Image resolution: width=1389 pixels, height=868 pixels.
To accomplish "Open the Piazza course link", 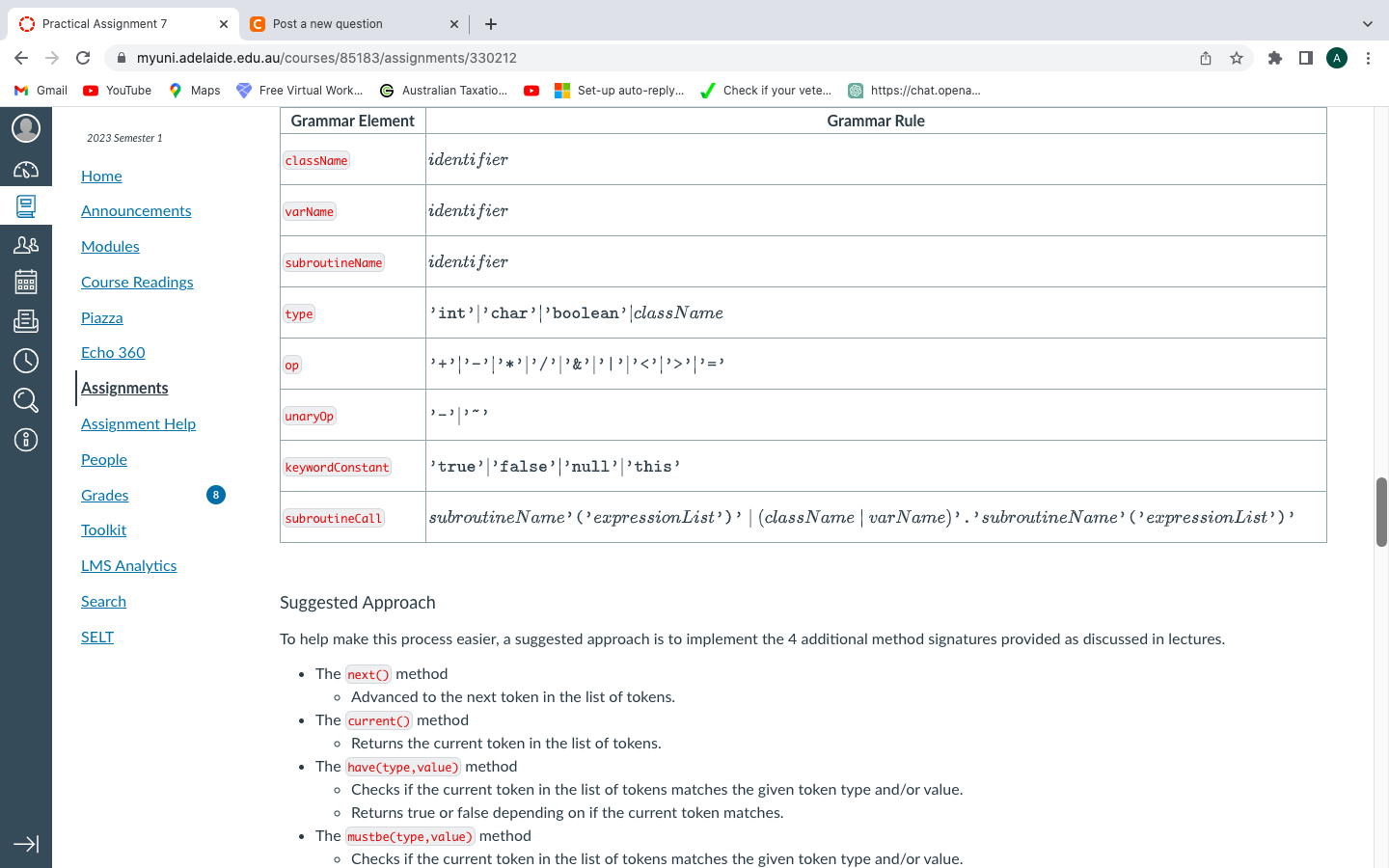I will pyautogui.click(x=101, y=317).
